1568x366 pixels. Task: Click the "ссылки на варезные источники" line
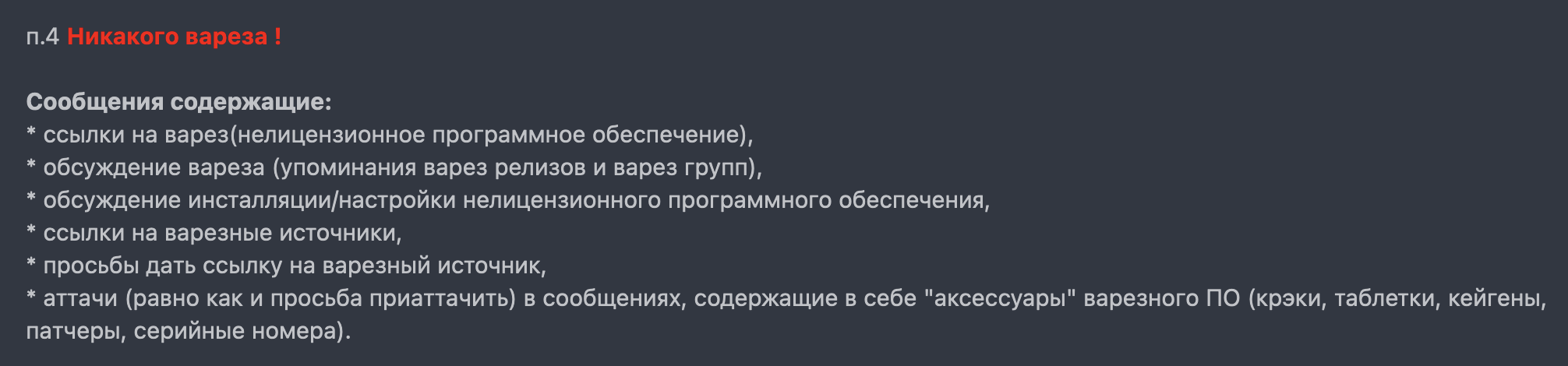click(x=222, y=233)
